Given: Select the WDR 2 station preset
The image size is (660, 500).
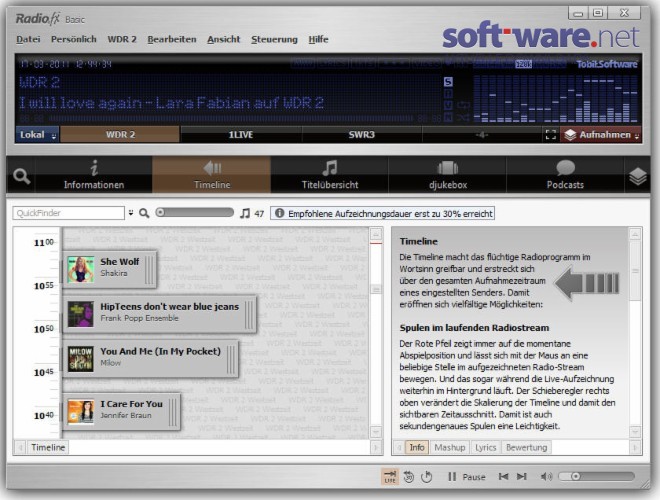Looking at the screenshot, I should point(120,135).
